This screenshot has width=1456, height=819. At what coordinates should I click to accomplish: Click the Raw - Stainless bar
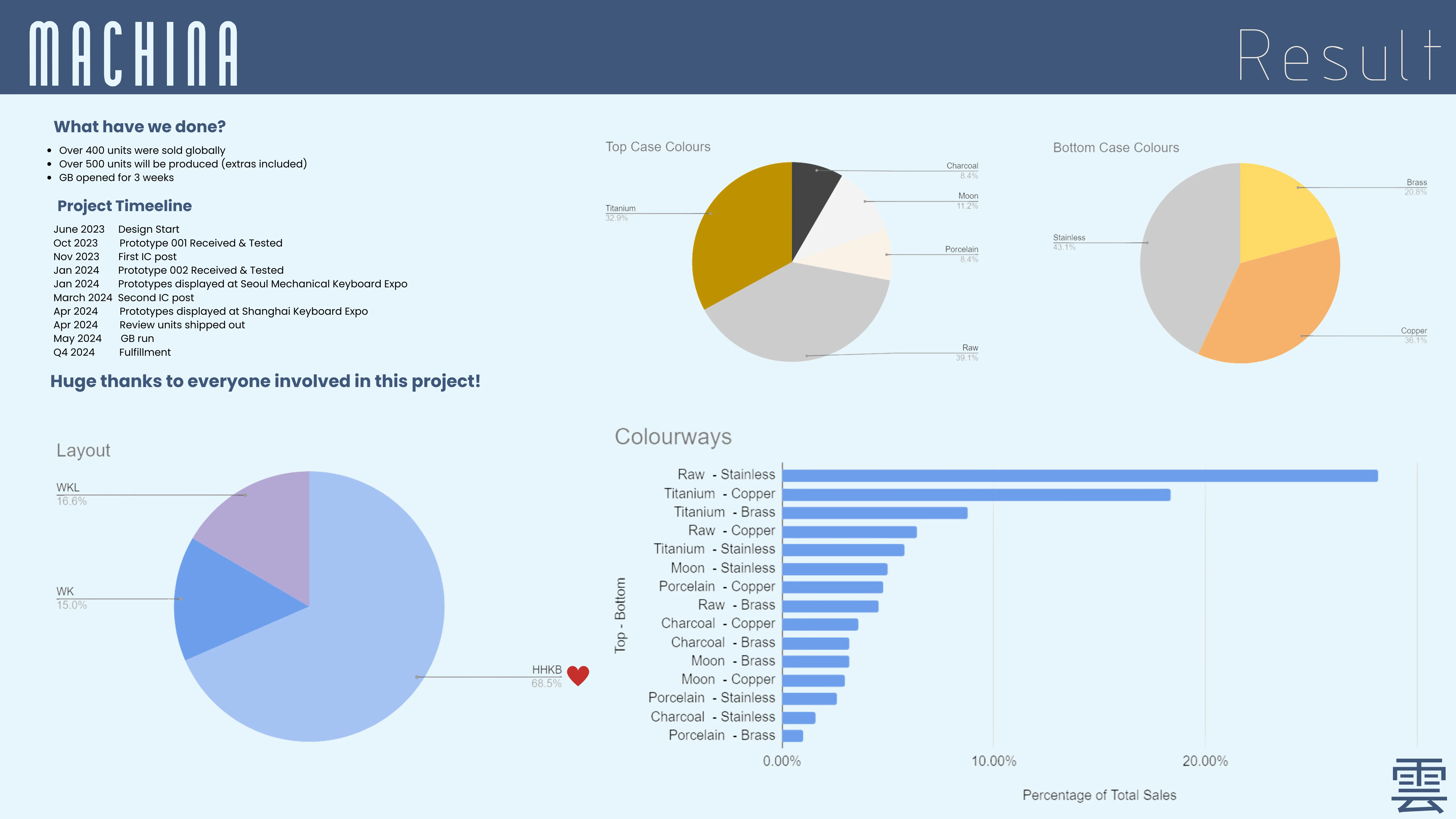tap(1080, 476)
